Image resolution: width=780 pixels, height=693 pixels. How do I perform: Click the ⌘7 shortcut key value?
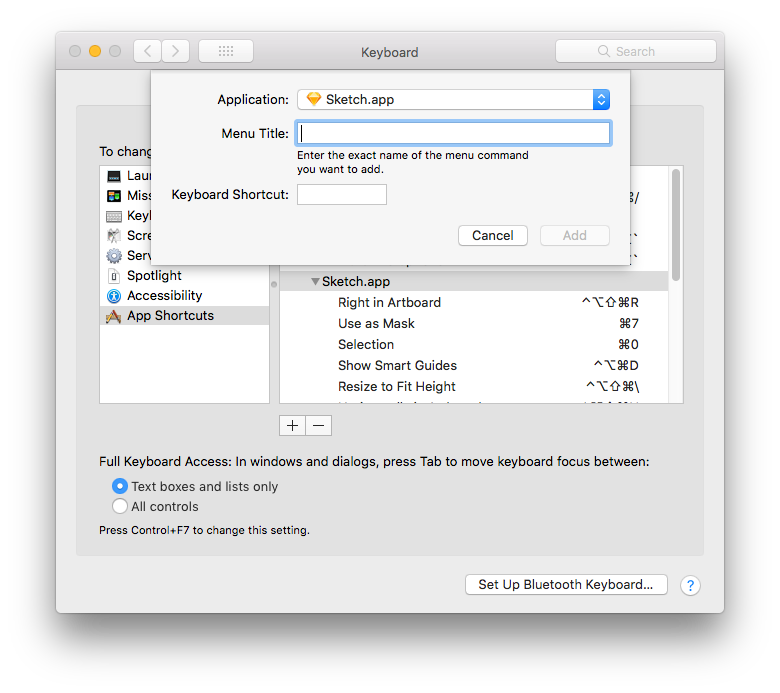pyautogui.click(x=629, y=323)
